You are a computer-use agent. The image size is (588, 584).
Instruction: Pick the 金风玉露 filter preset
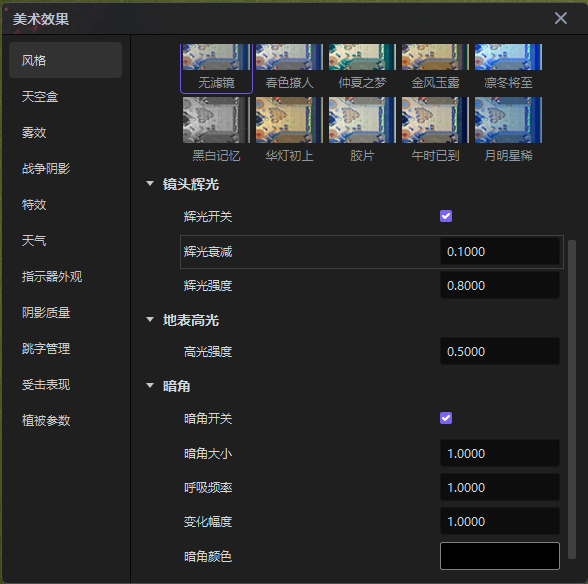(435, 67)
